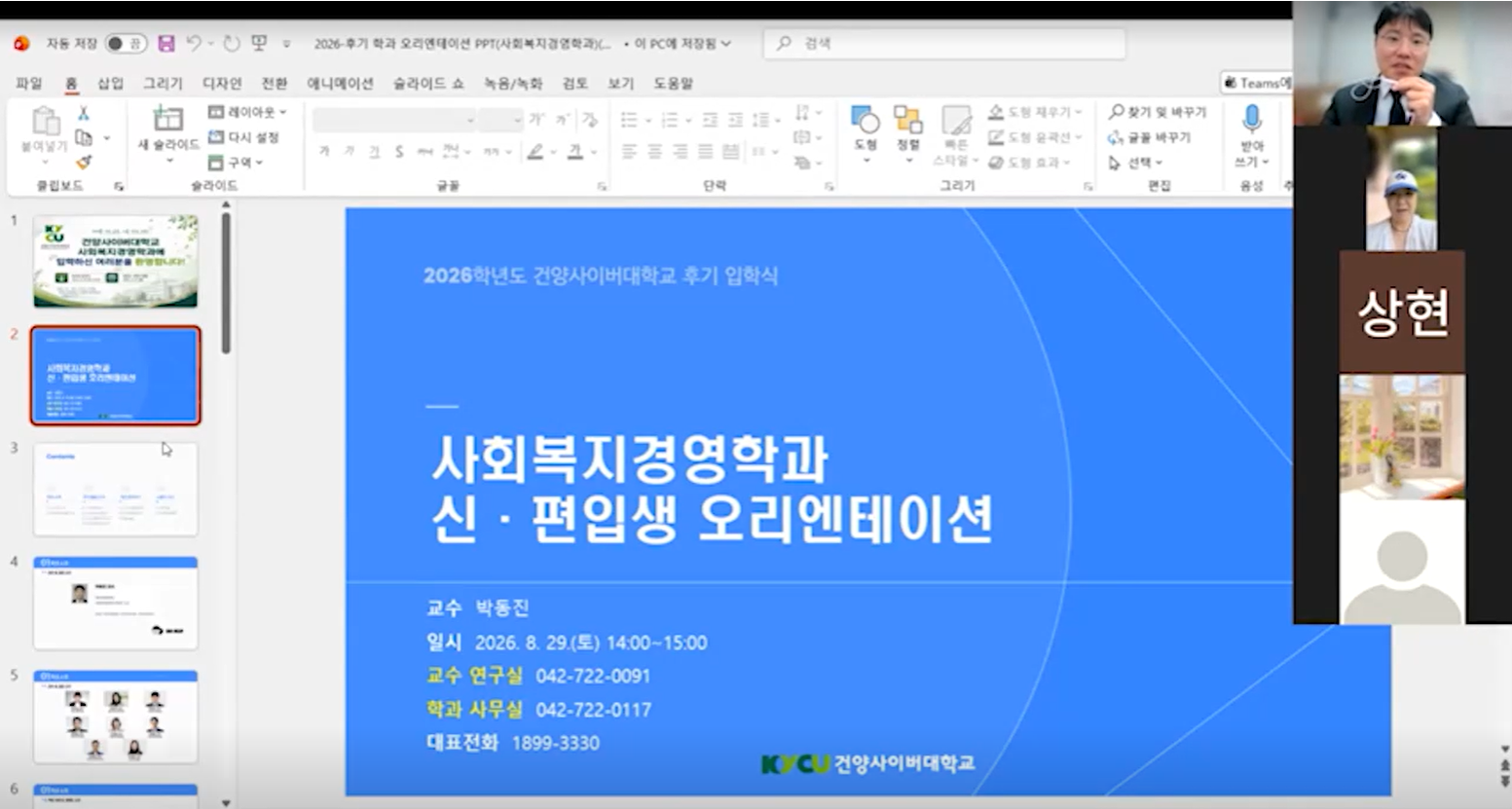Image resolution: width=1512 pixels, height=809 pixels.
Task: Click the text highlight color pen icon
Action: (535, 152)
